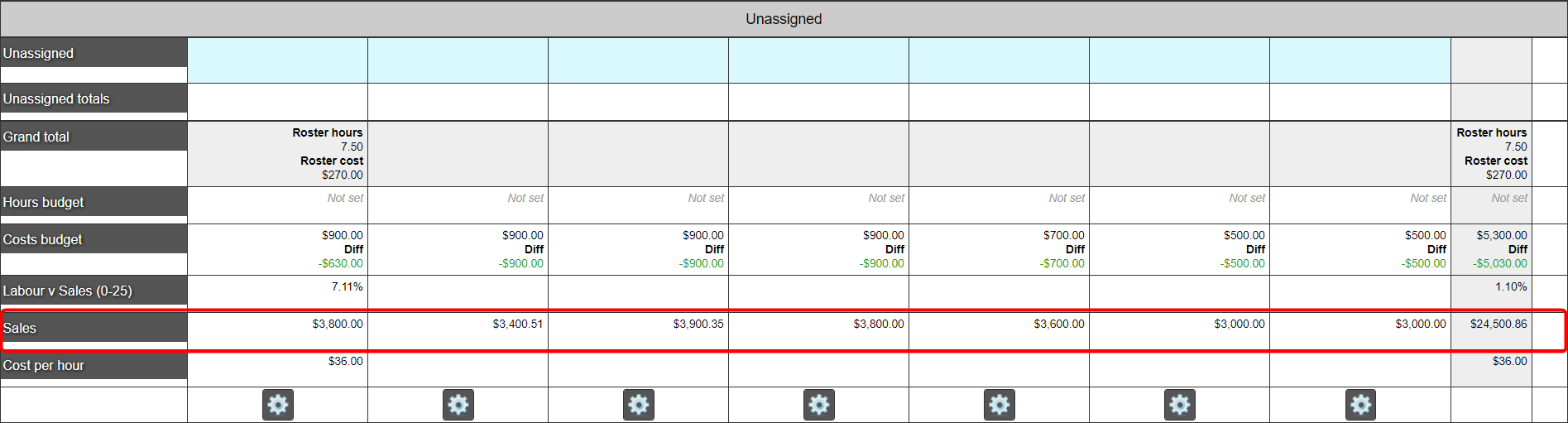Edit the $700.00 costs budget cell
The image size is (1568, 423).
(999, 249)
